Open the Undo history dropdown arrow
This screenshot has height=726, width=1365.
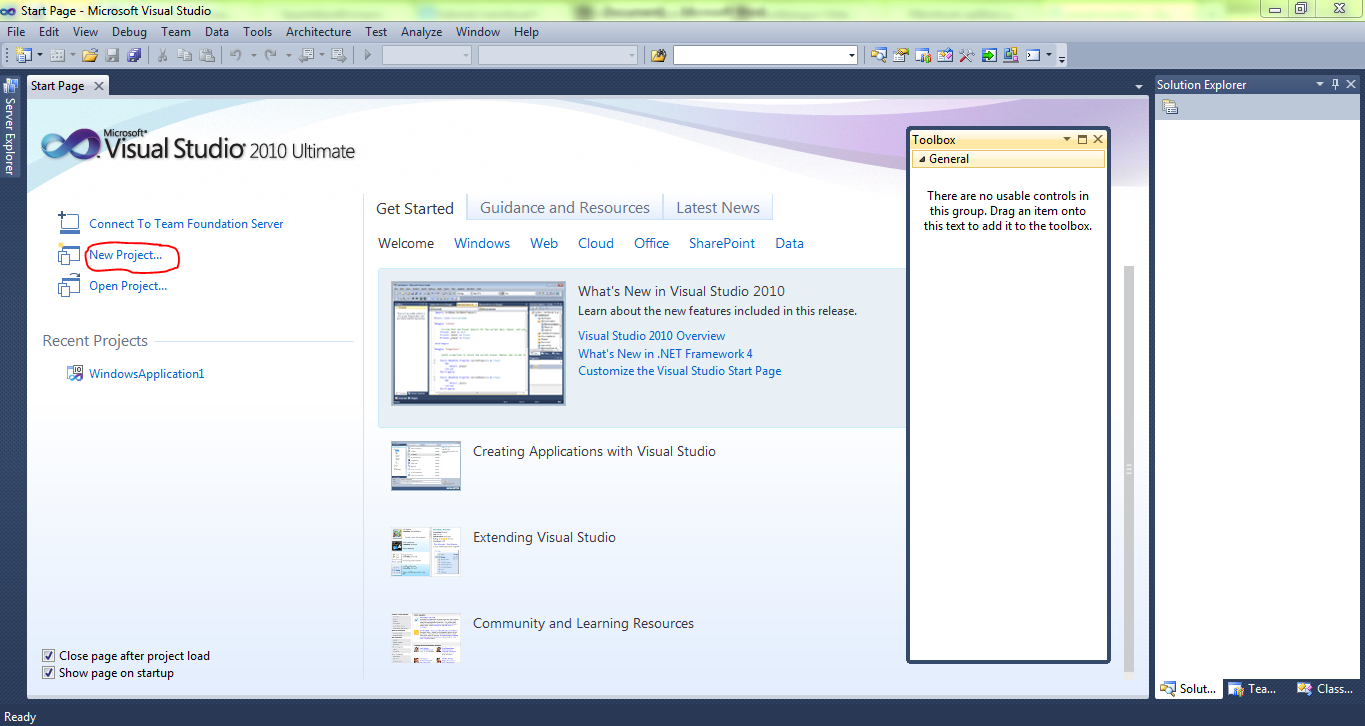pos(253,55)
